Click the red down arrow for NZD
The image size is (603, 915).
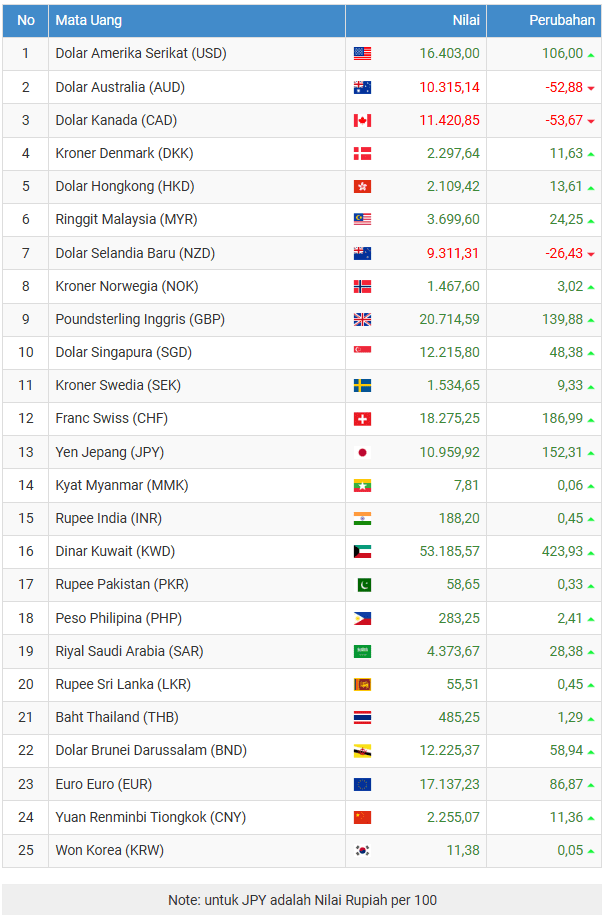(591, 254)
